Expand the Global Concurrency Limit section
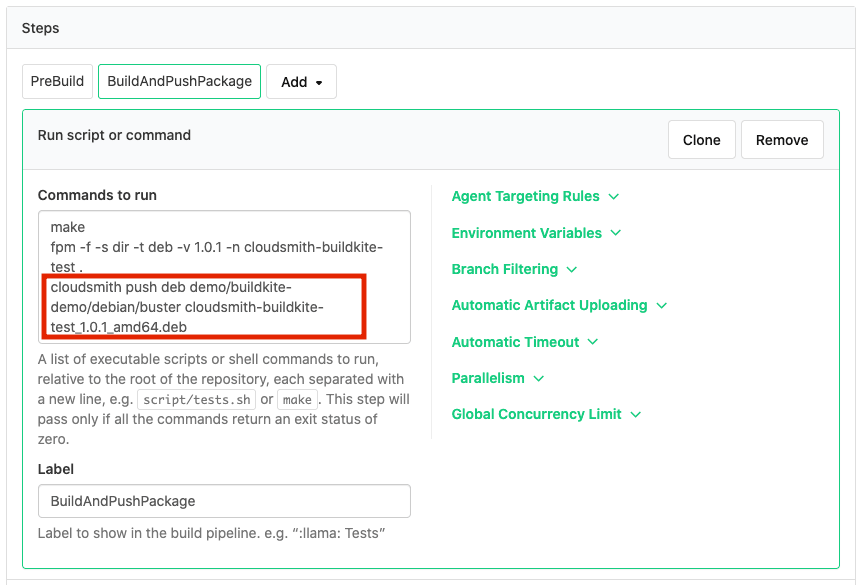 point(536,415)
